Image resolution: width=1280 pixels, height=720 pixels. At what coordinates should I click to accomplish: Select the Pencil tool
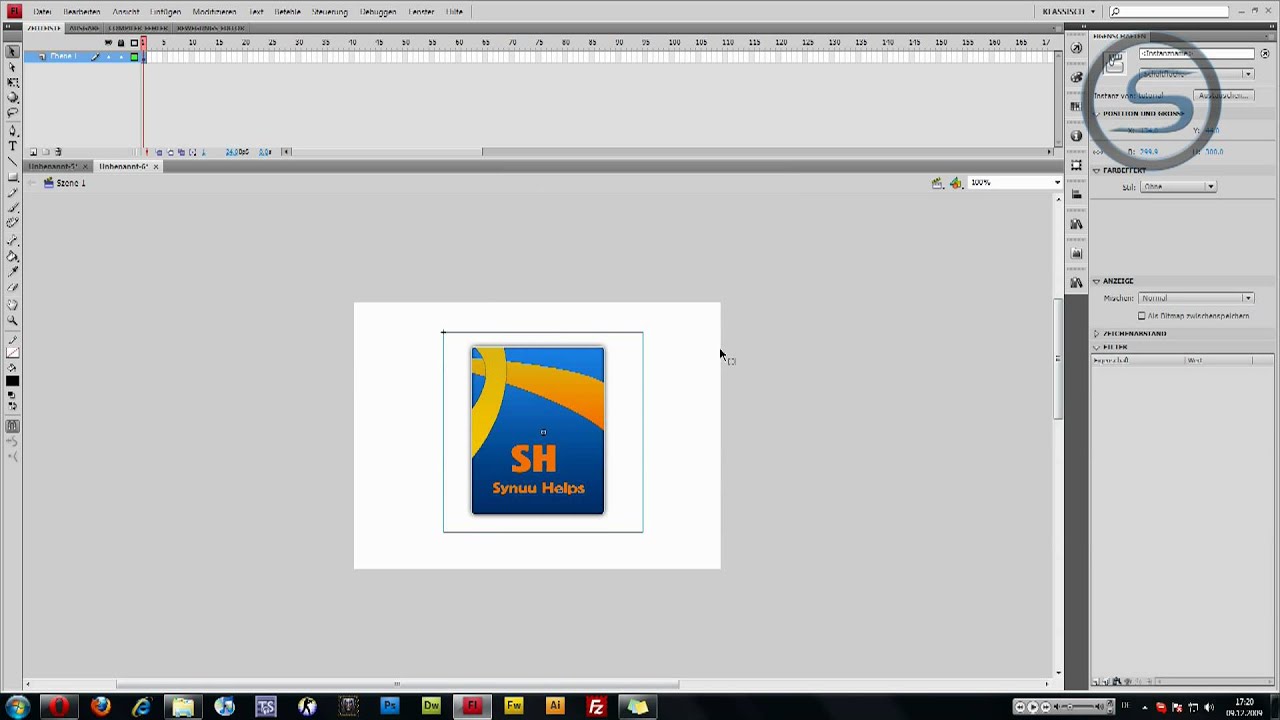[13, 192]
